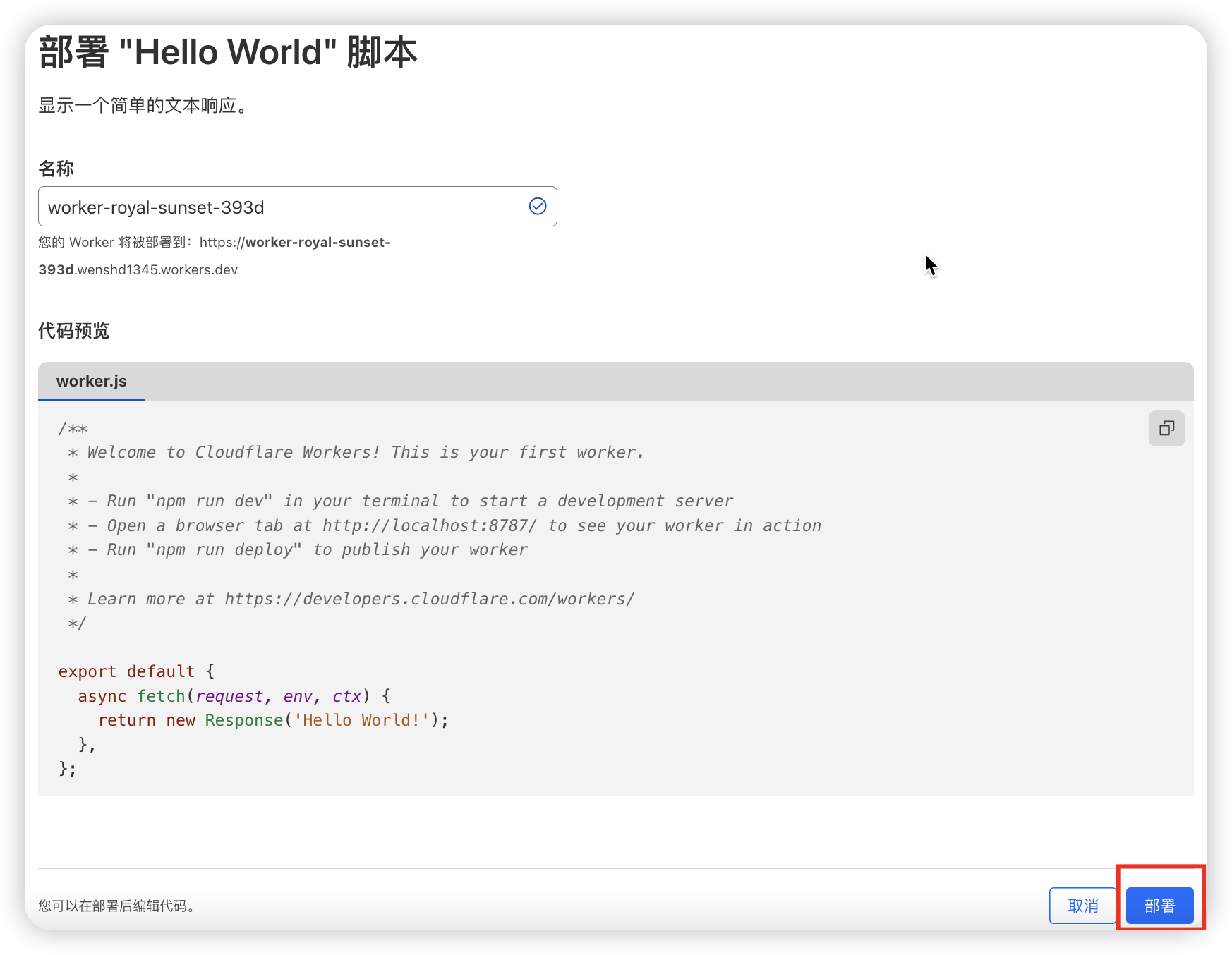Click the 显示一个简单的文本响应 description text
Screen dimensions: 1232x955
pyautogui.click(x=143, y=106)
